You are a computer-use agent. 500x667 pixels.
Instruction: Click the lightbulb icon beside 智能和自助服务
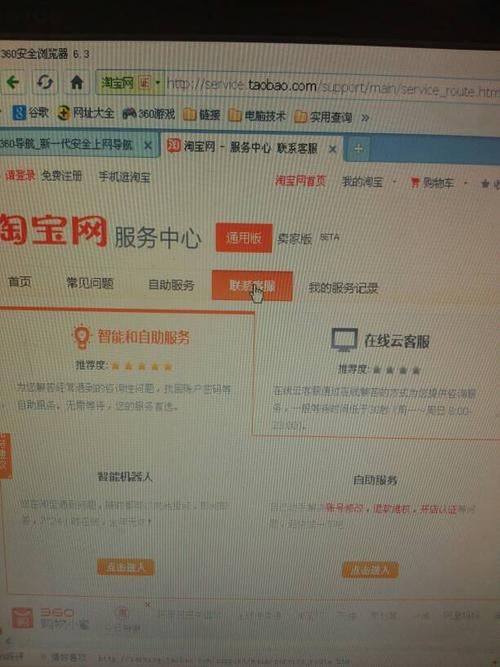coord(81,336)
